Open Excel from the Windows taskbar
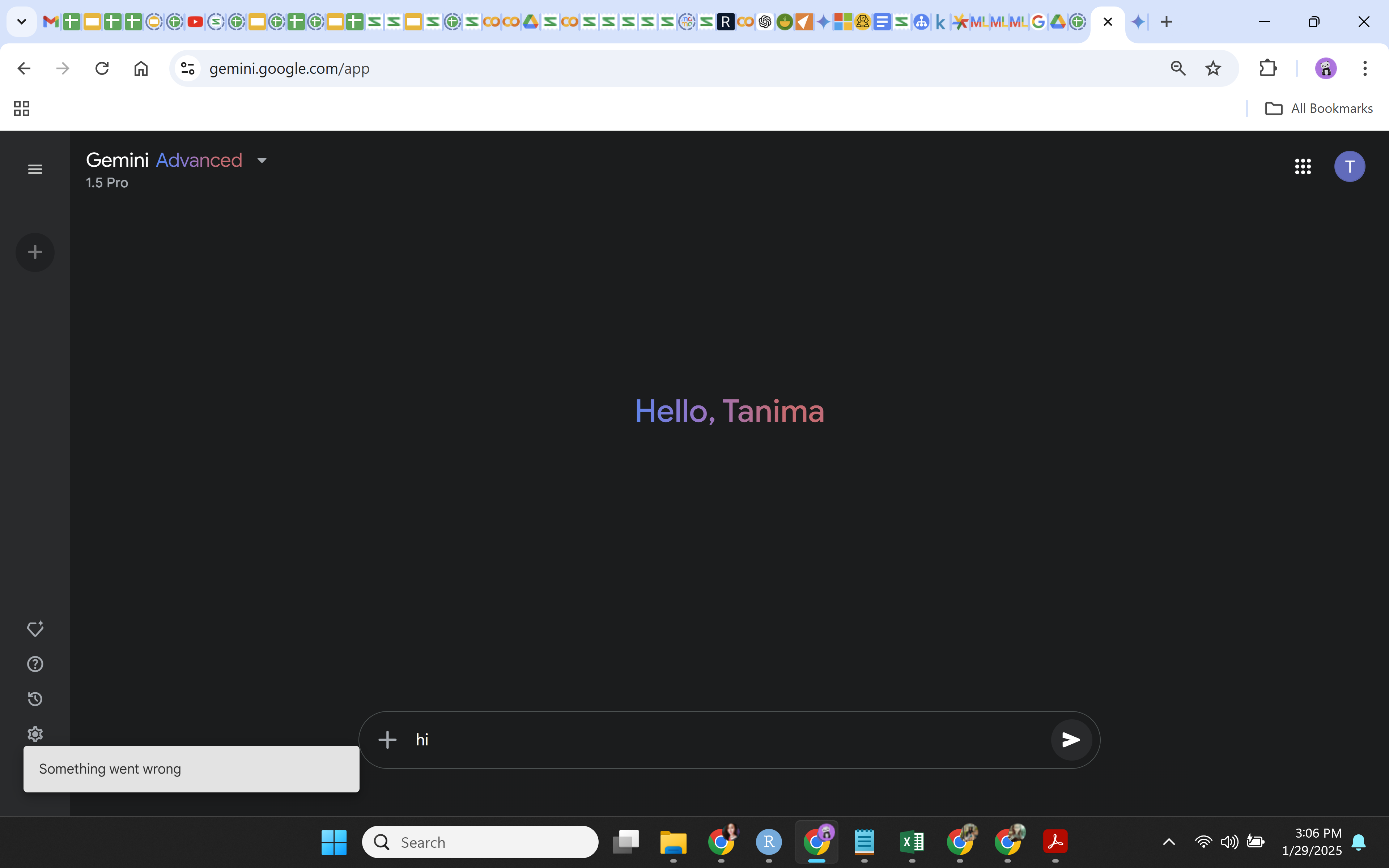The width and height of the screenshot is (1389, 868). pyautogui.click(x=912, y=842)
